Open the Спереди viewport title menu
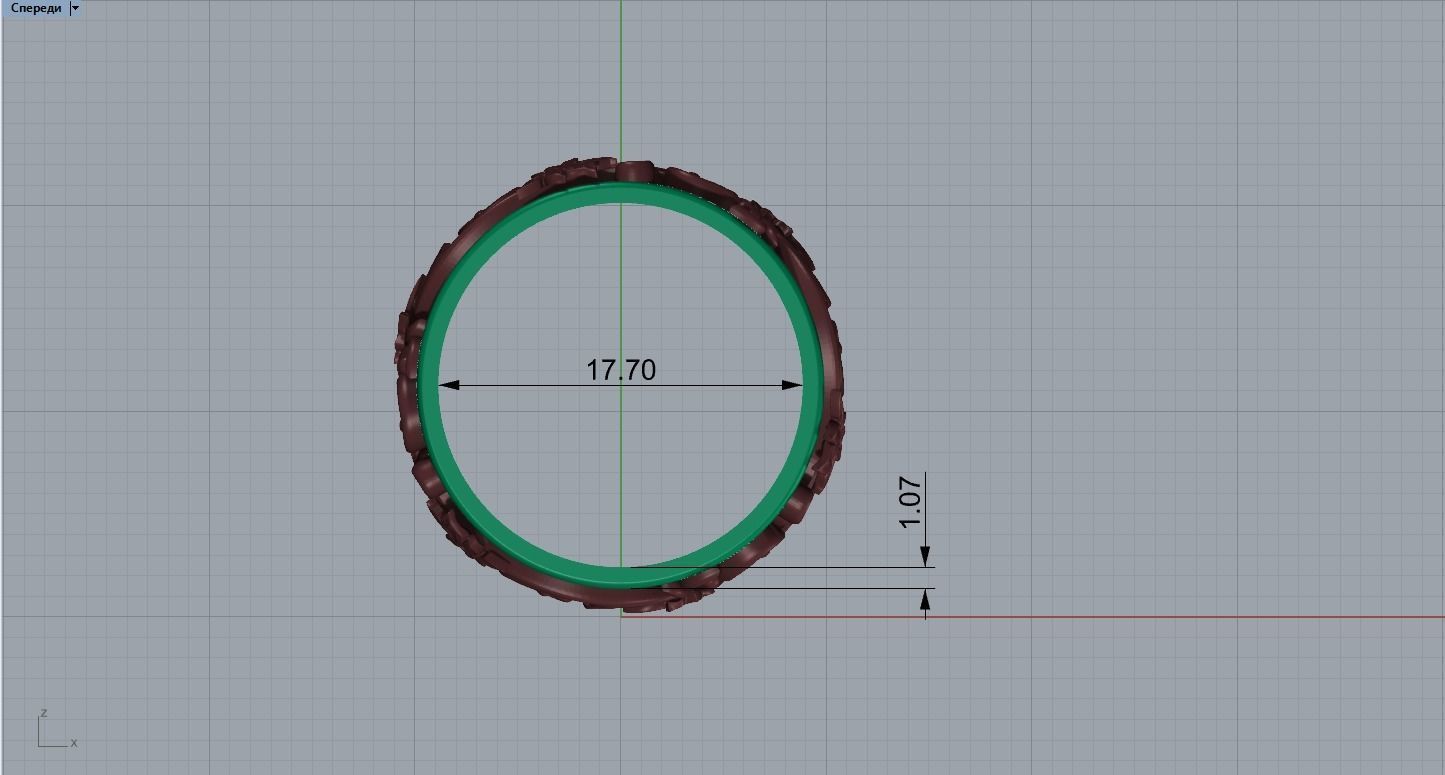Image resolution: width=1445 pixels, height=775 pixels. pyautogui.click(x=36, y=8)
